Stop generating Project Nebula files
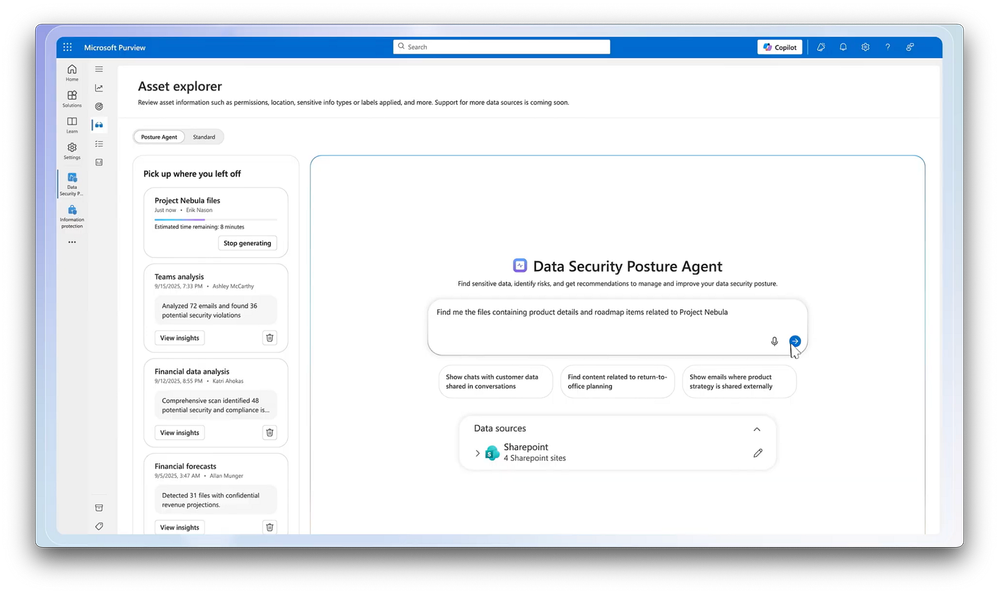999x594 pixels. [x=247, y=243]
